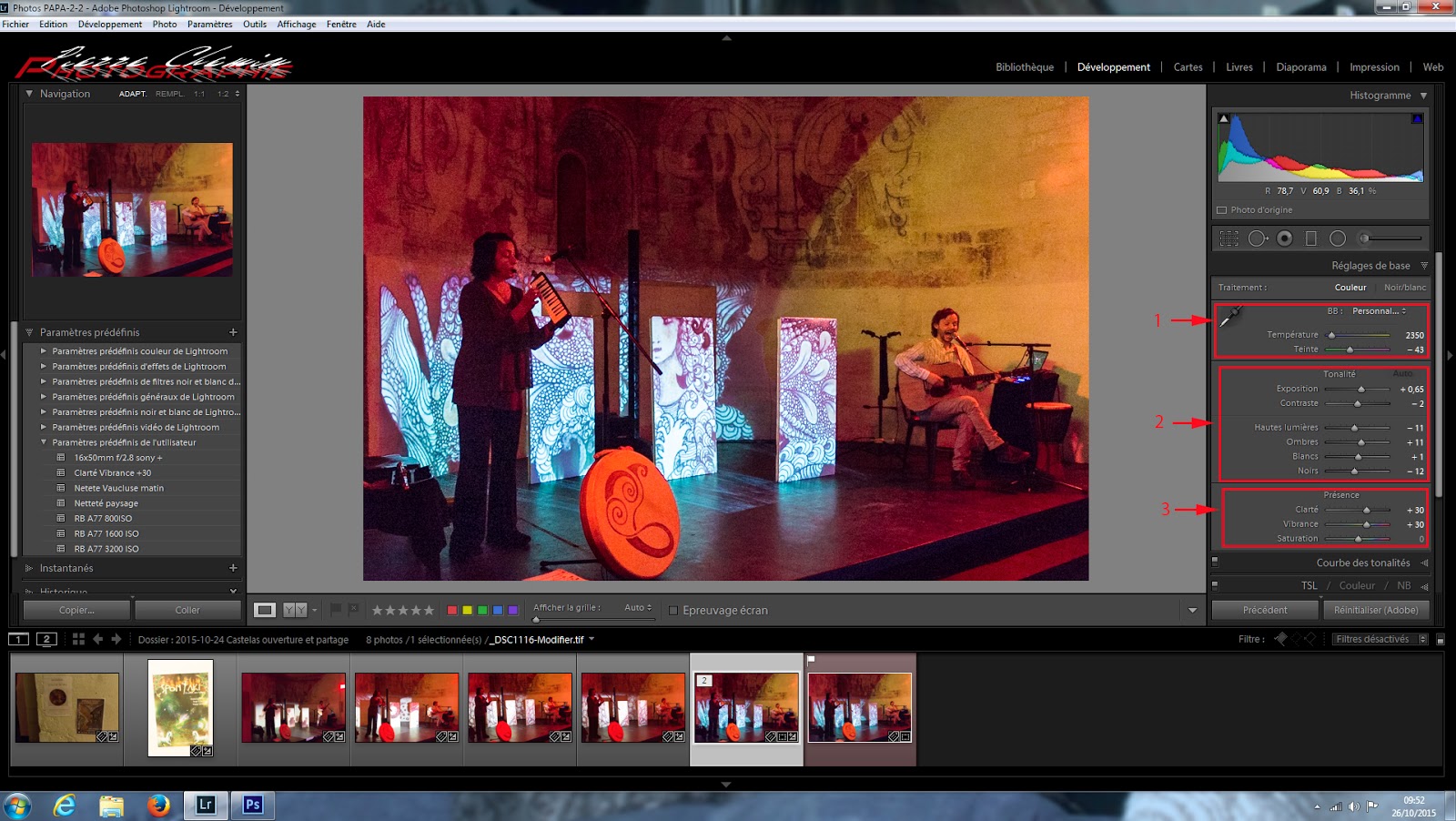This screenshot has height=821, width=1456.
Task: Apply red color label swatch
Action: click(x=451, y=610)
